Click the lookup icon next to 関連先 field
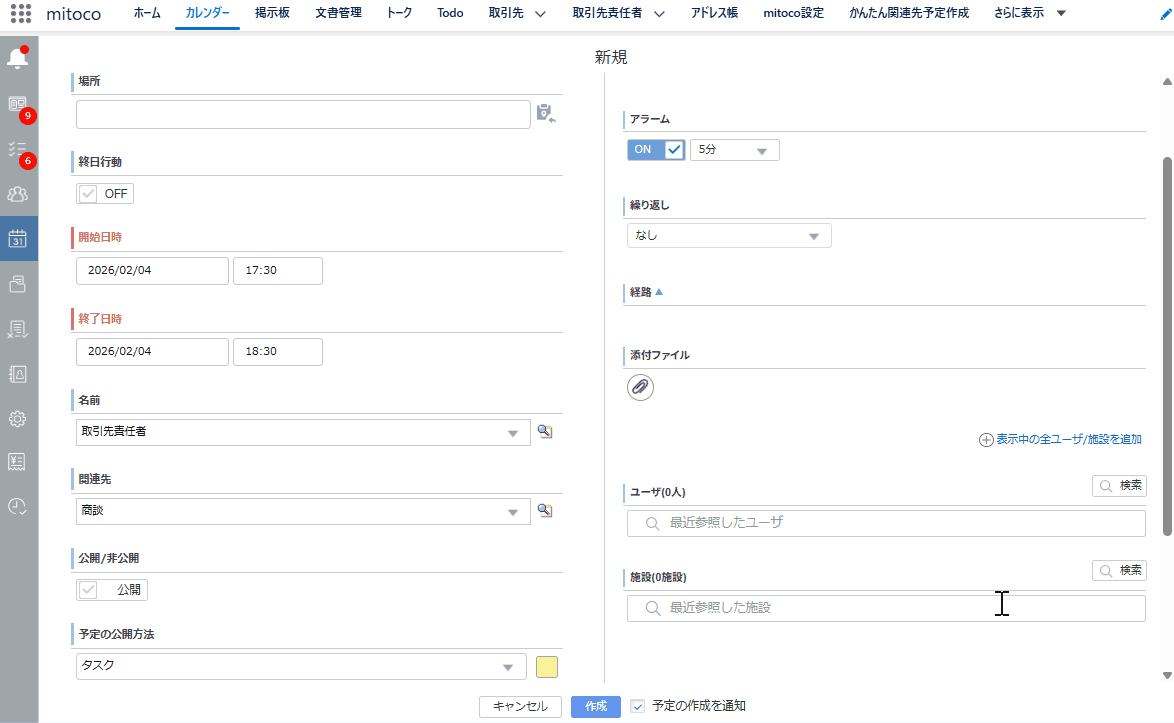1174x723 pixels. tap(545, 510)
